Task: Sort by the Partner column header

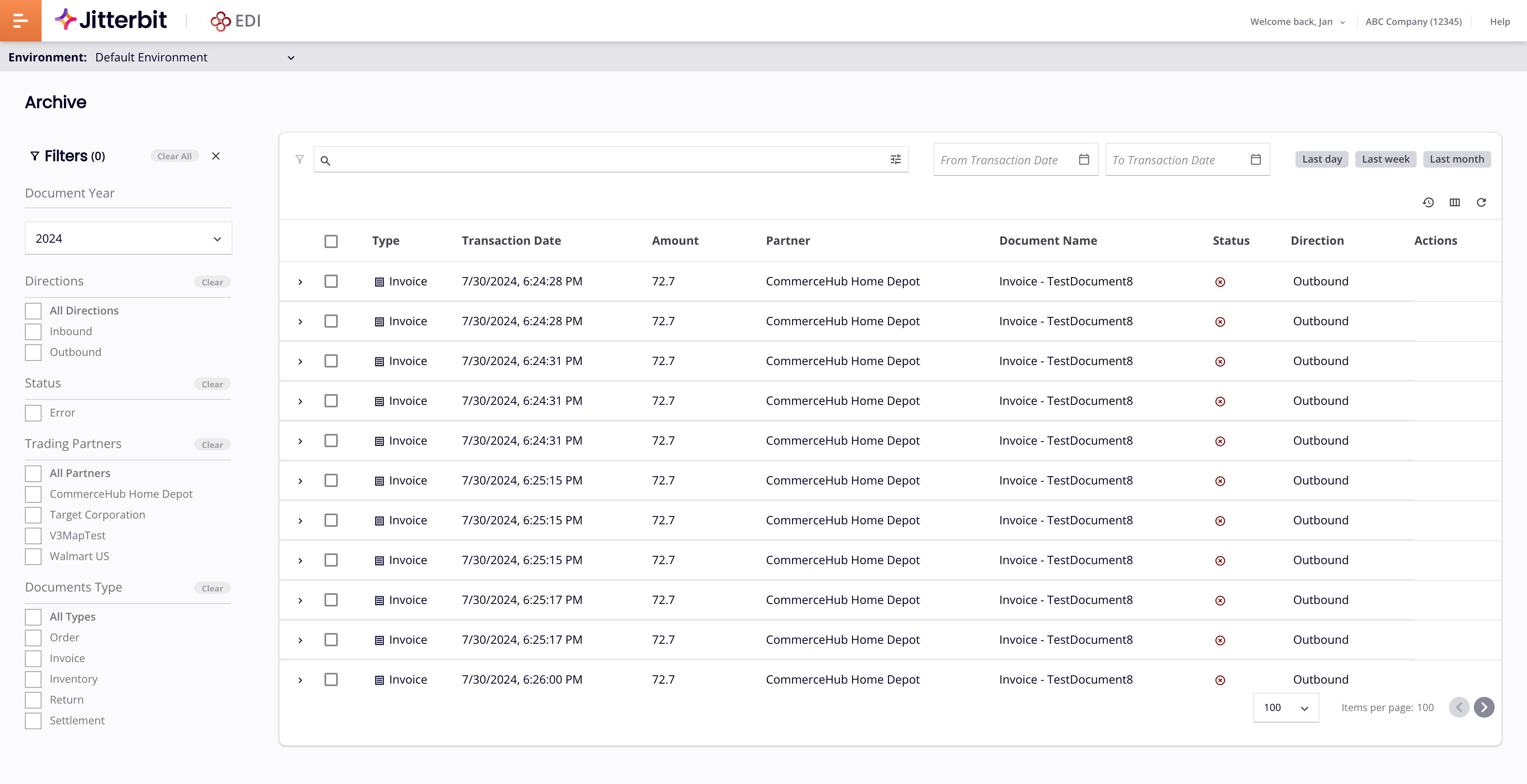Action: click(788, 241)
